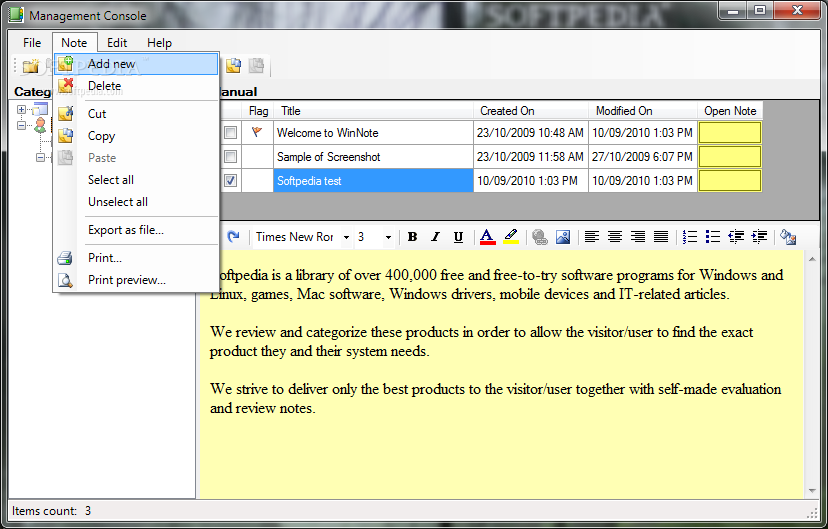Image resolution: width=828 pixels, height=529 pixels.
Task: Choose Copy from Note menu
Action: pyautogui.click(x=136, y=136)
